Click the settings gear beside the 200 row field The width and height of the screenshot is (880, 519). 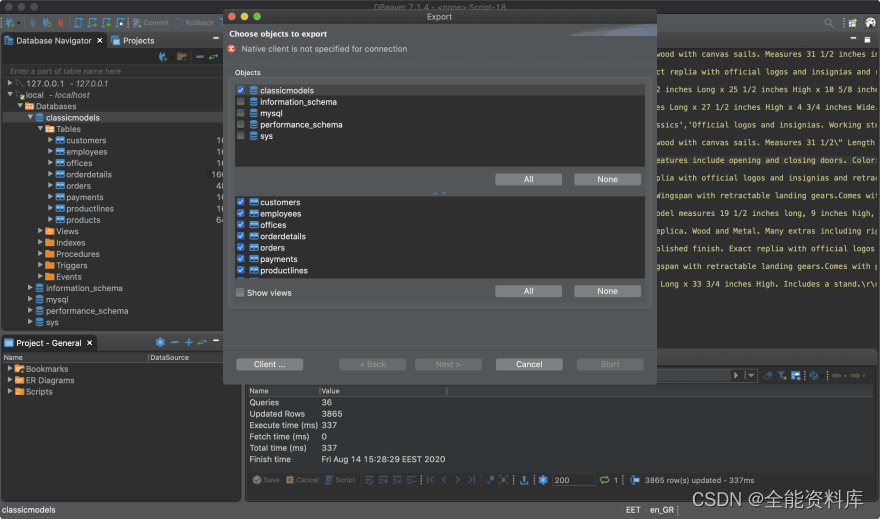(543, 480)
